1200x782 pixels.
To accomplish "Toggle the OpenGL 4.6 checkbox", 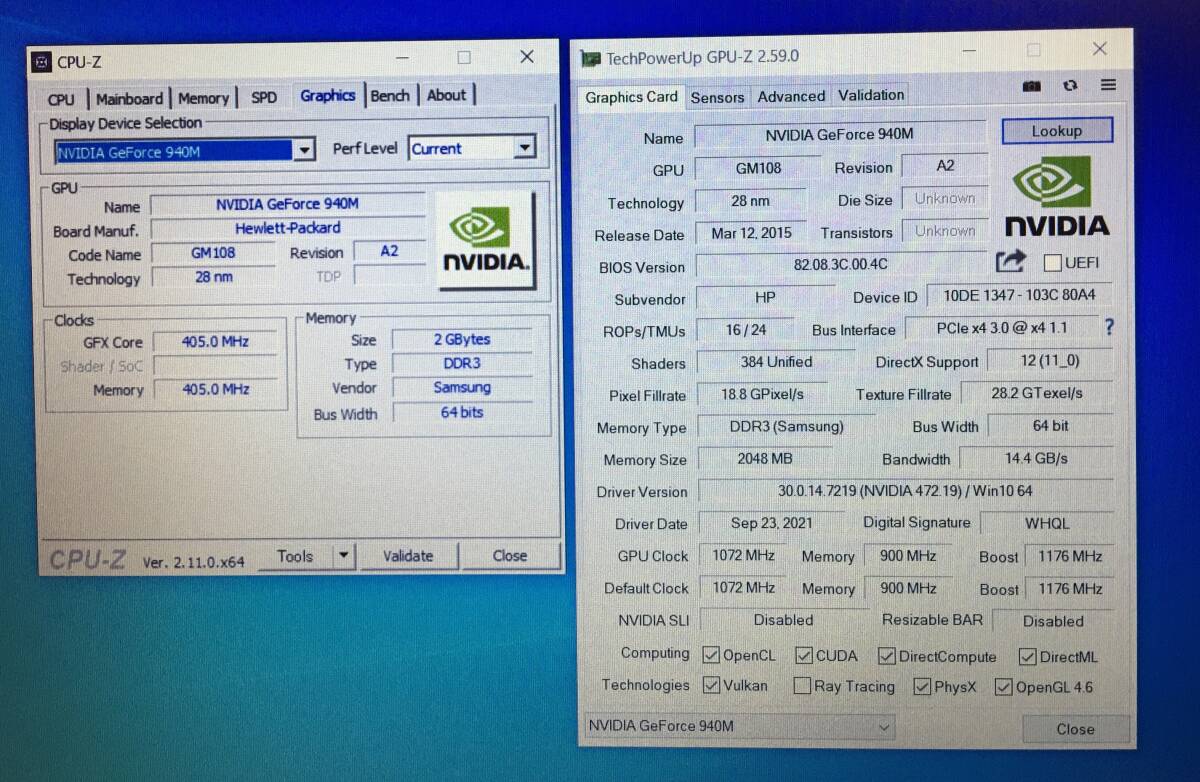I will 1003,687.
